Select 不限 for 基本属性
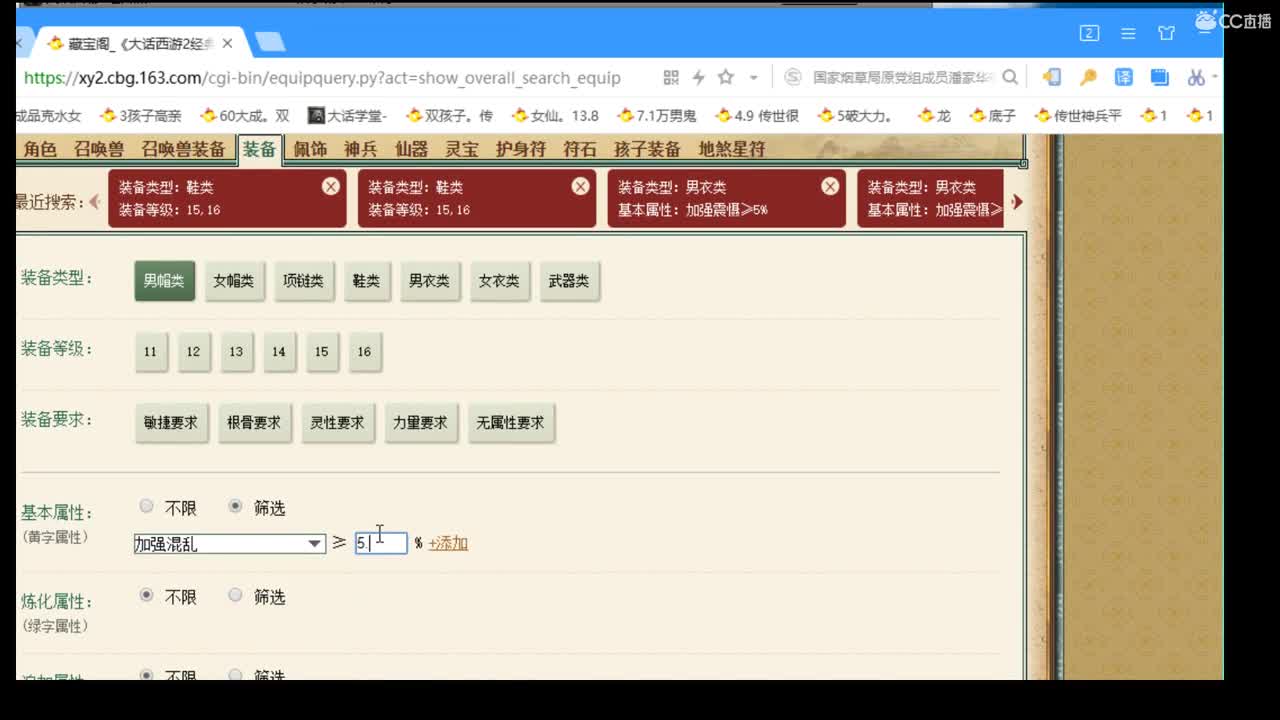This screenshot has height=720, width=1280. point(147,506)
